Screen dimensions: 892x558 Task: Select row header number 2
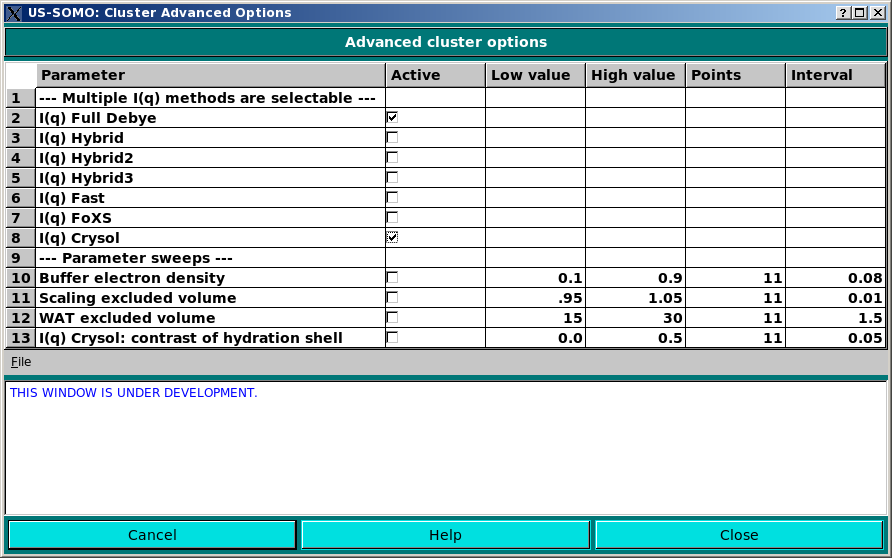(21, 118)
